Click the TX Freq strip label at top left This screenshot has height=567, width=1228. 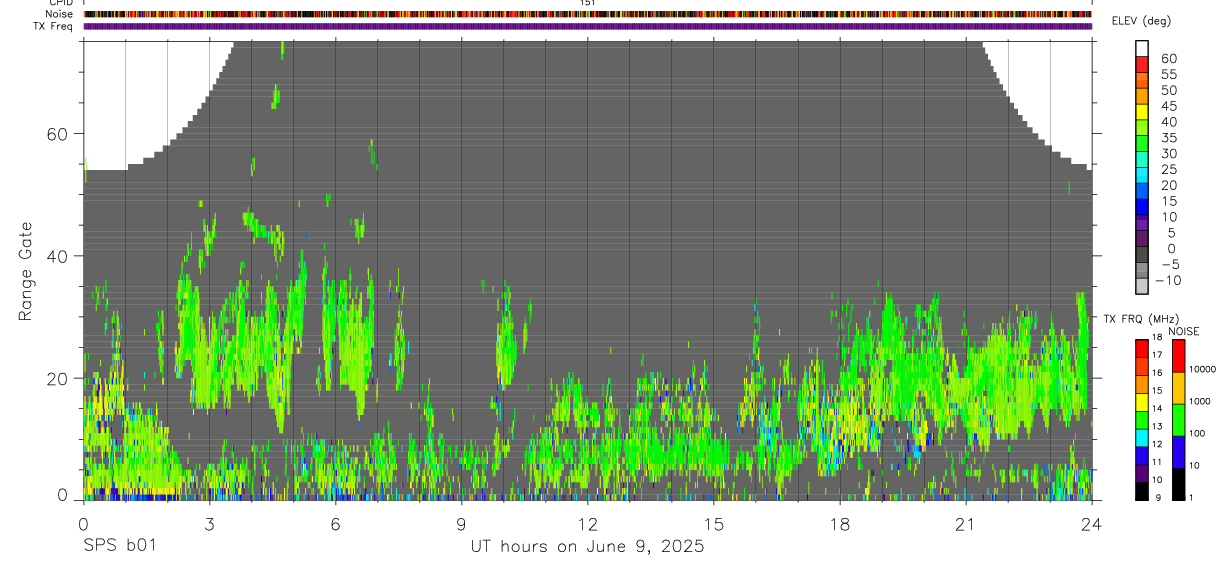pyautogui.click(x=53, y=26)
